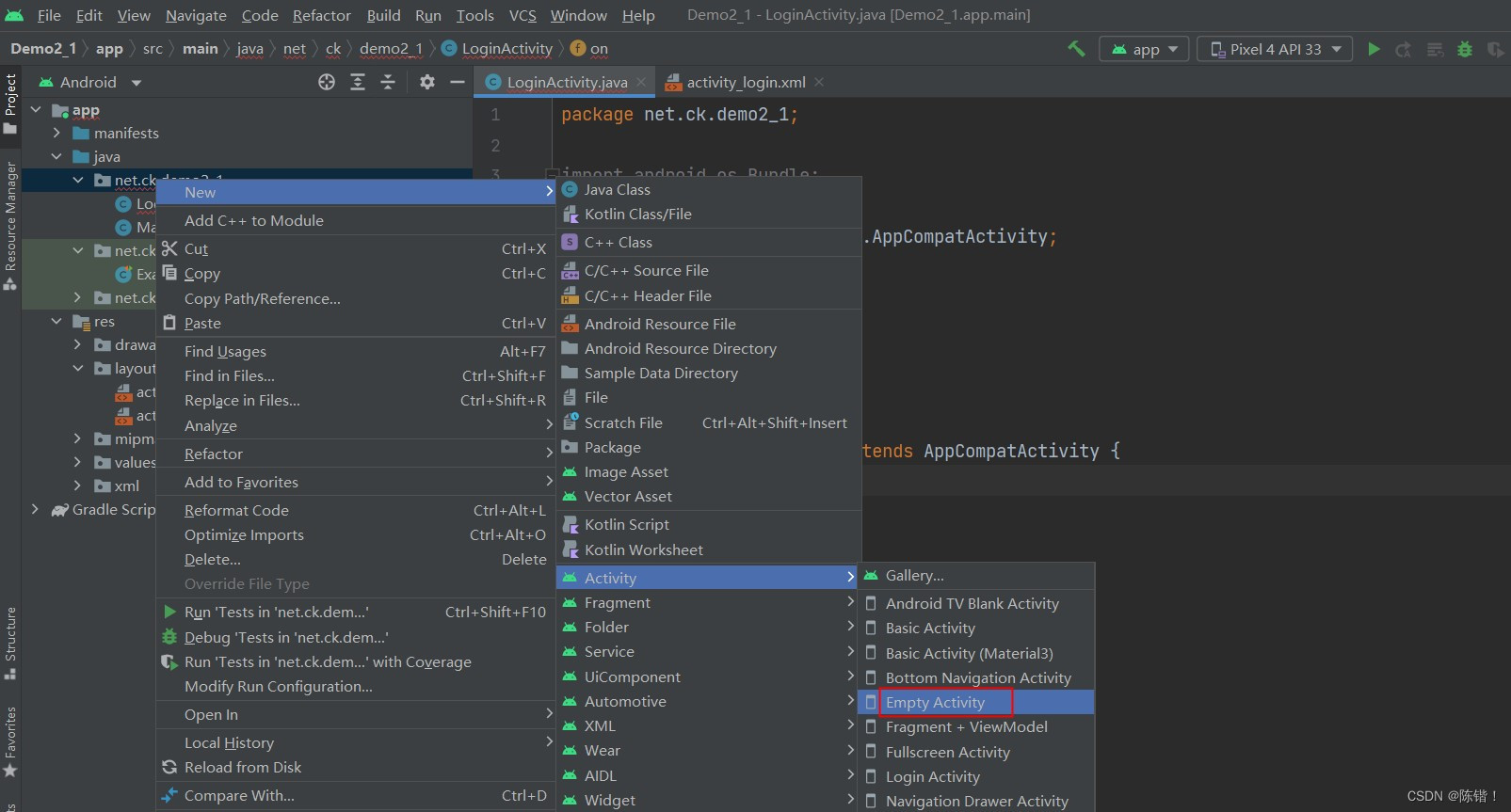Click the Apply Code Changes icon
This screenshot has width=1511, height=812.
[x=1435, y=49]
